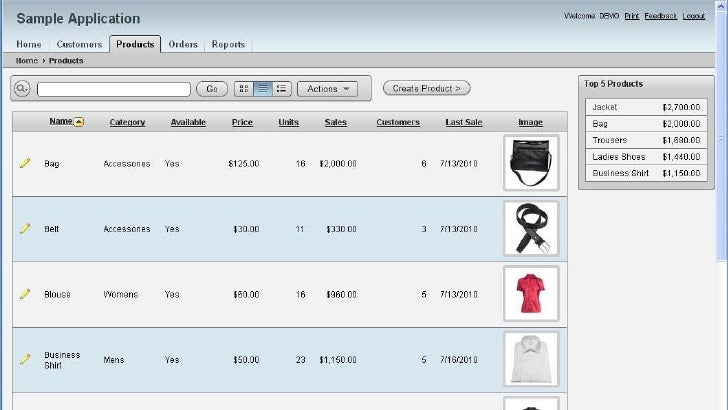Click the Sample Application title

pyautogui.click(x=78, y=19)
